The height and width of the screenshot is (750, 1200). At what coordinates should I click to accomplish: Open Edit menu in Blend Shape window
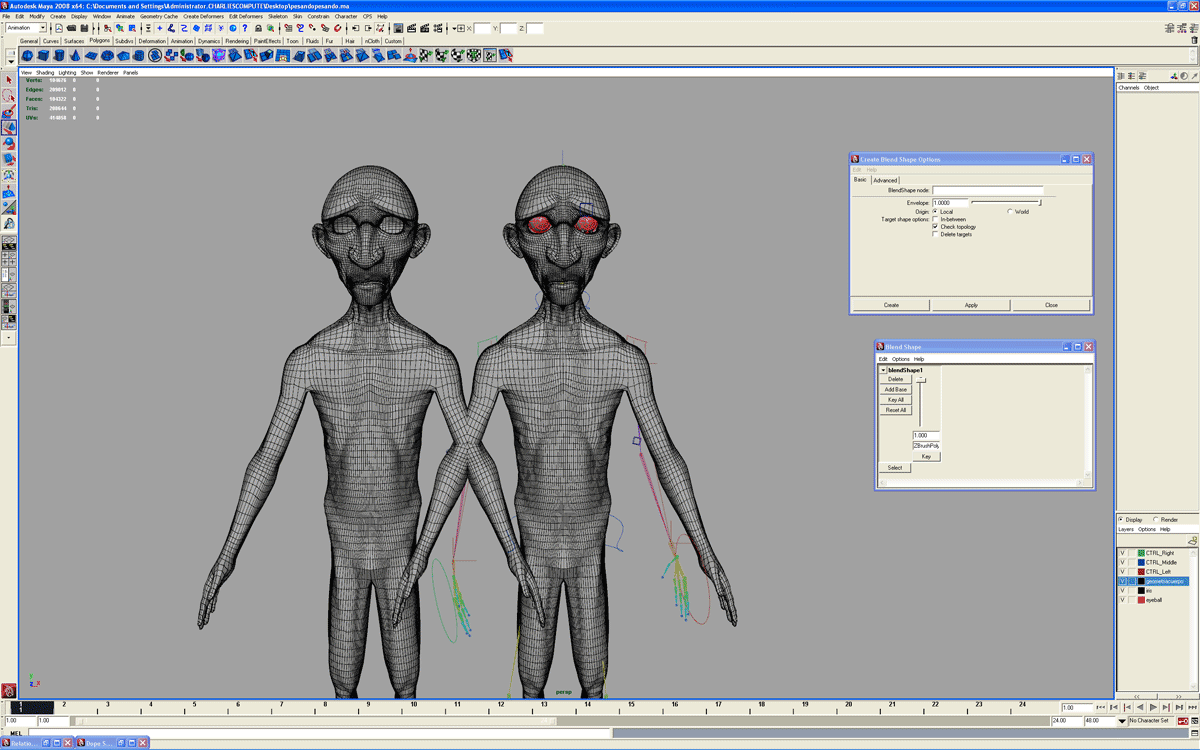click(x=883, y=359)
